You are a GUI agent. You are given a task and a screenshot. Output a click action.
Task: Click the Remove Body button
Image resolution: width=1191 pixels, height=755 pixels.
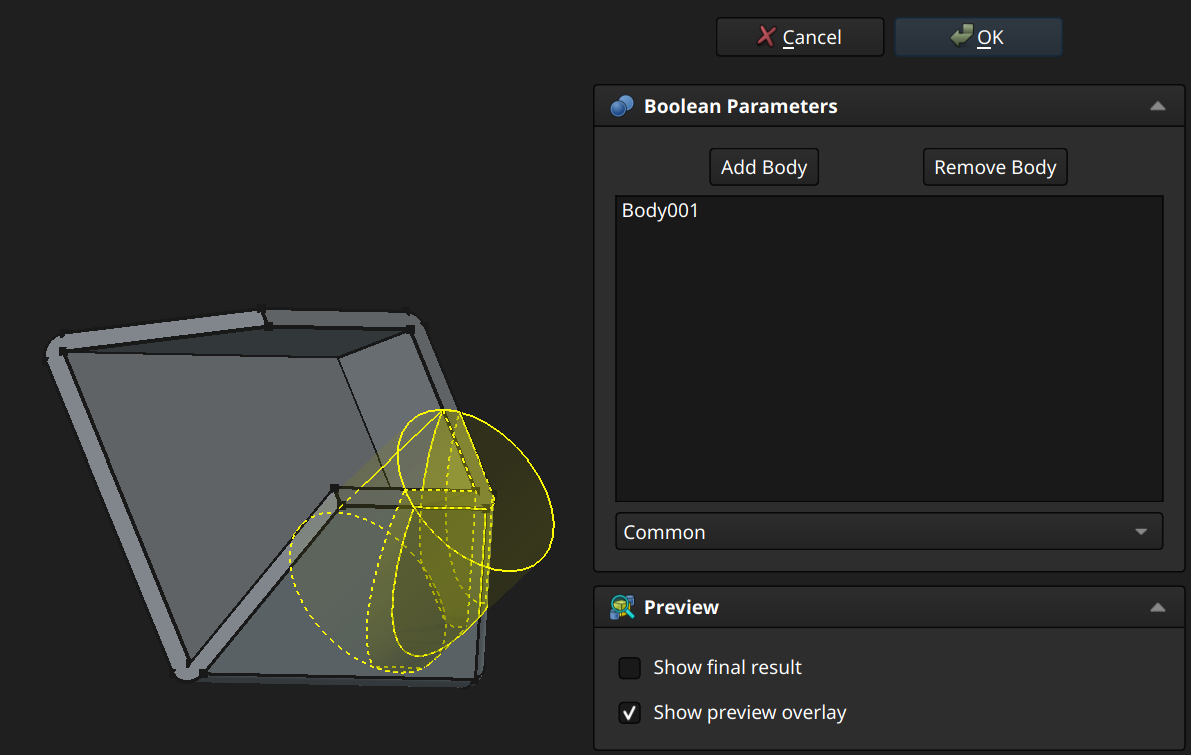995,167
